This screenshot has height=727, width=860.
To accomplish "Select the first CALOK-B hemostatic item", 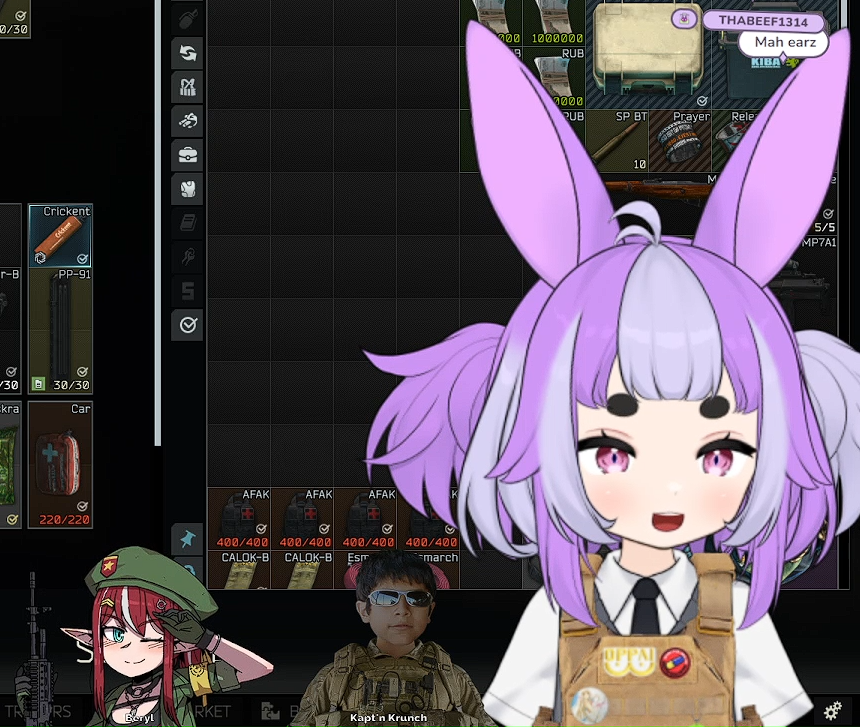I will [x=239, y=570].
